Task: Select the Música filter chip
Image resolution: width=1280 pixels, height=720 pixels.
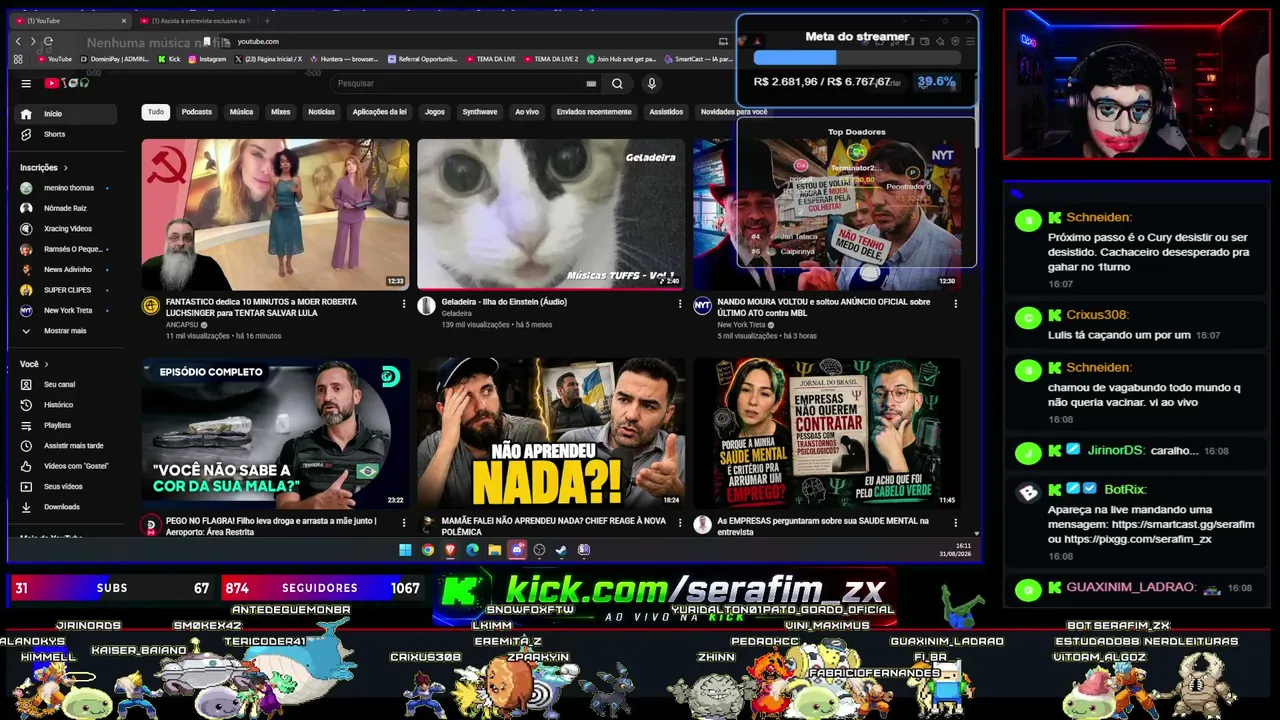Action: (x=242, y=112)
